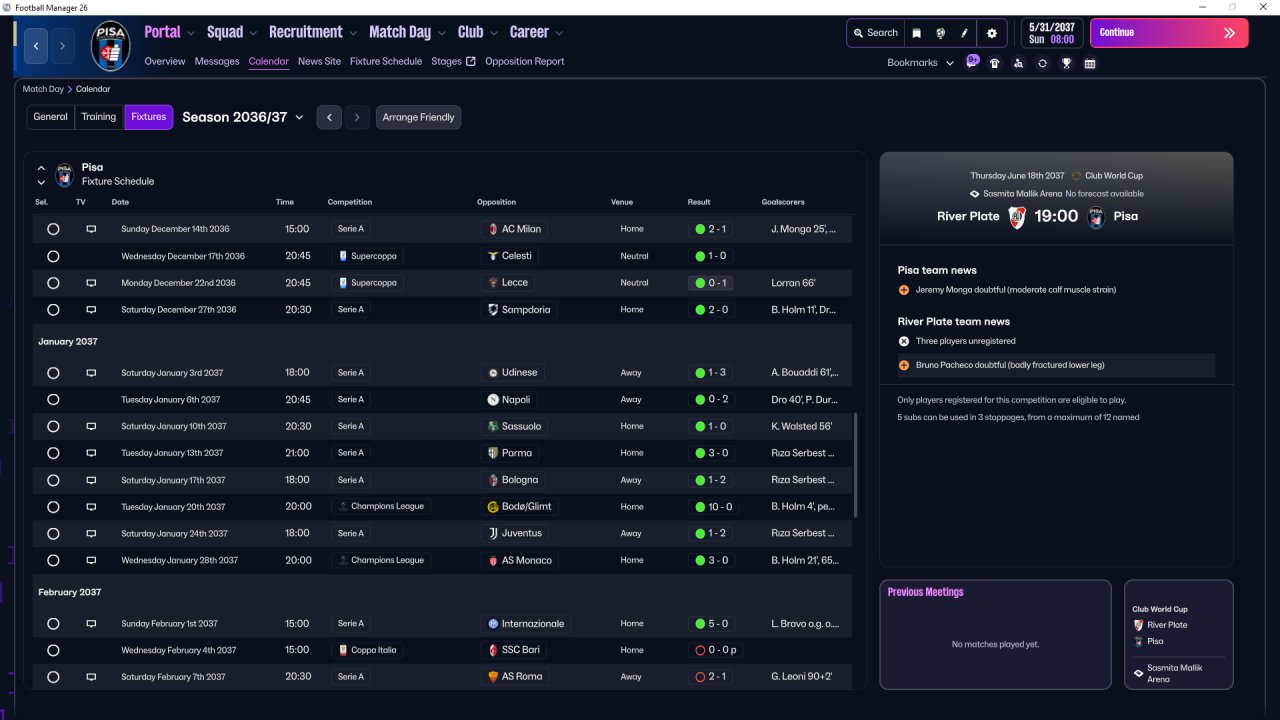The image size is (1280, 720).
Task: Click the Pisa crest in match preview
Action: pyautogui.click(x=1096, y=217)
